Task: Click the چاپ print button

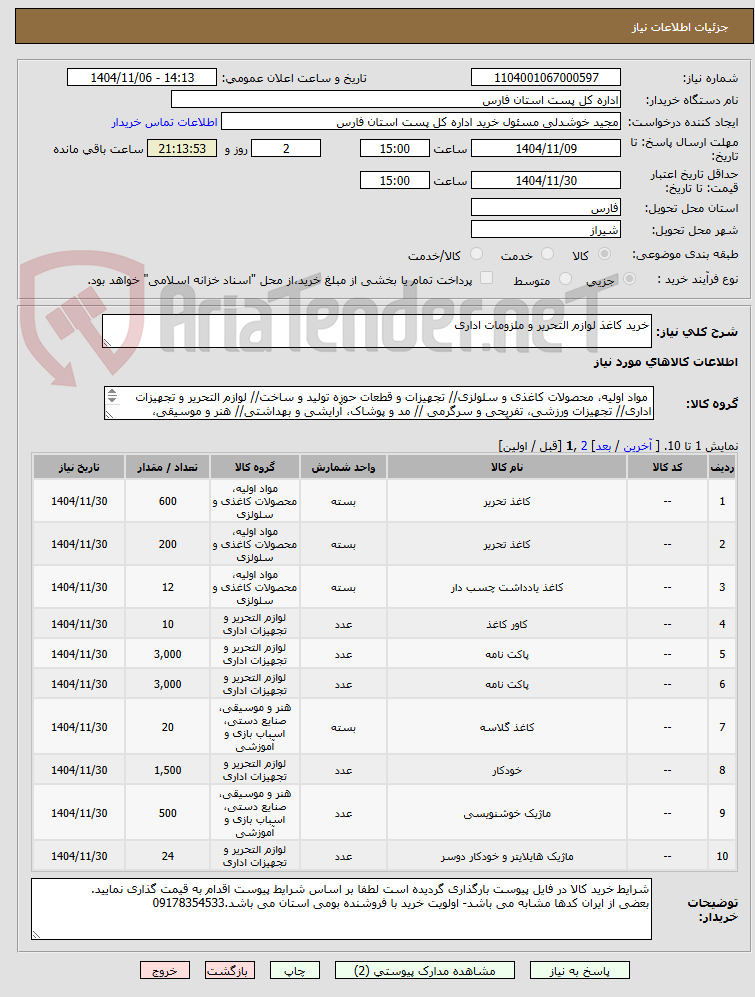Action: click(x=294, y=970)
